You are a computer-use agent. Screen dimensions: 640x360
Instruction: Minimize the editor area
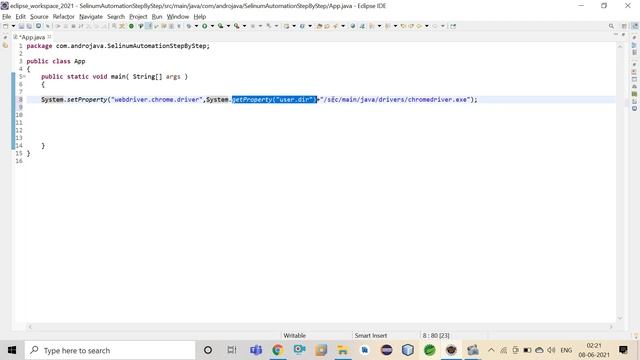click(x=616, y=35)
